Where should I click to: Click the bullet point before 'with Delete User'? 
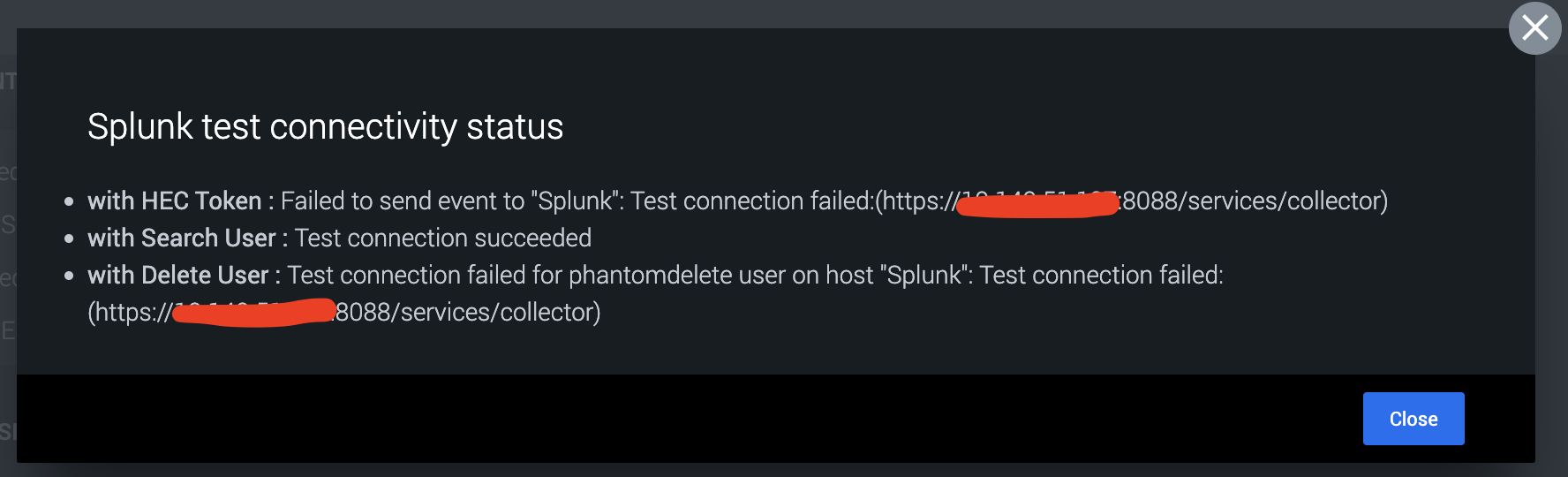[69, 276]
